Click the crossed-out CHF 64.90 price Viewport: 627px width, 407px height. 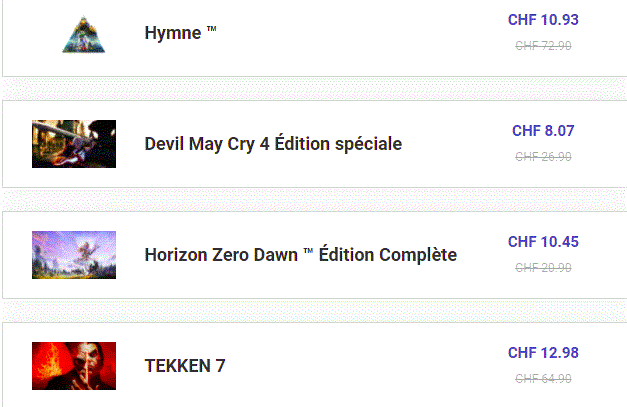543,378
